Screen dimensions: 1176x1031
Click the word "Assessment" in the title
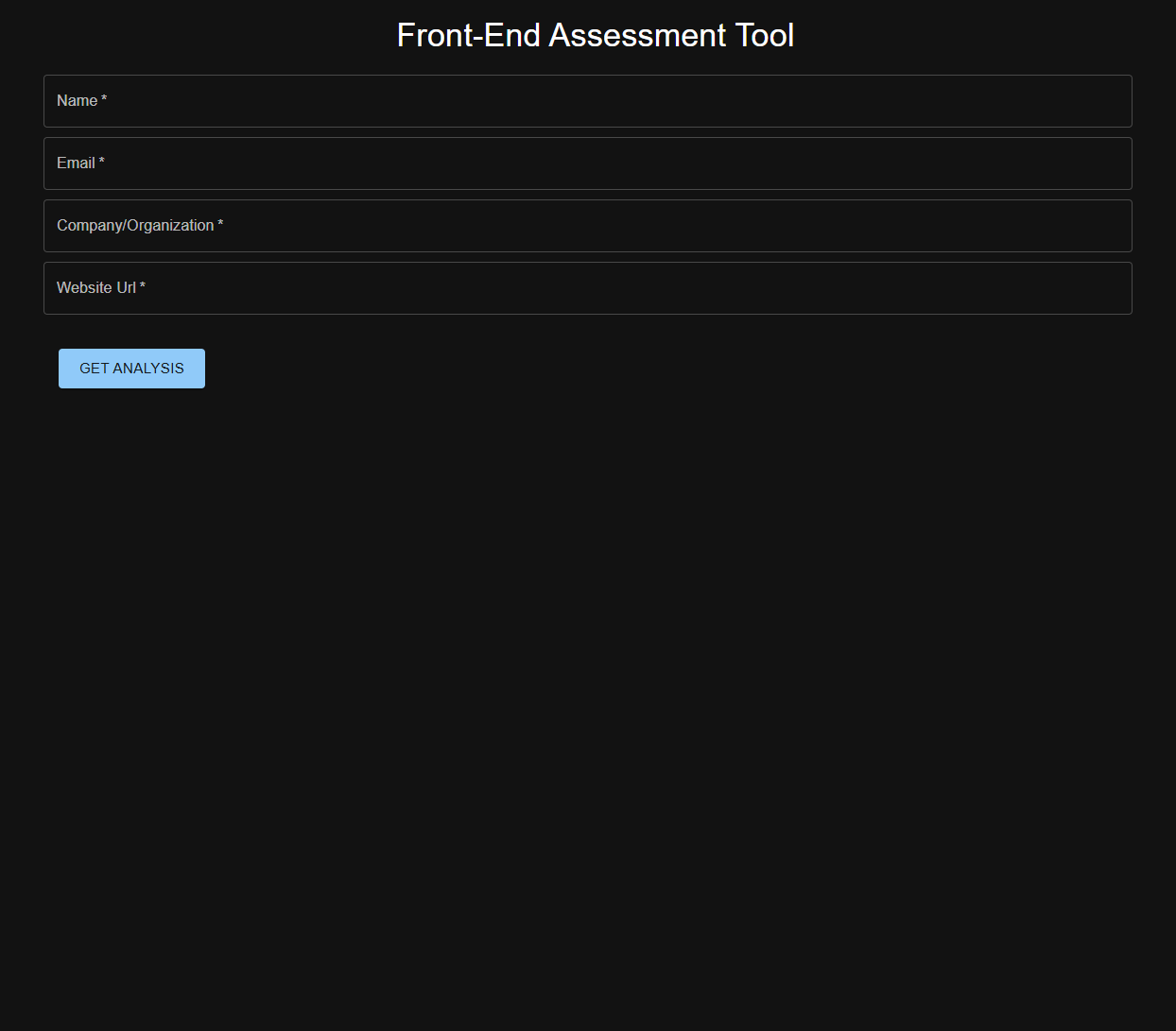tap(637, 35)
